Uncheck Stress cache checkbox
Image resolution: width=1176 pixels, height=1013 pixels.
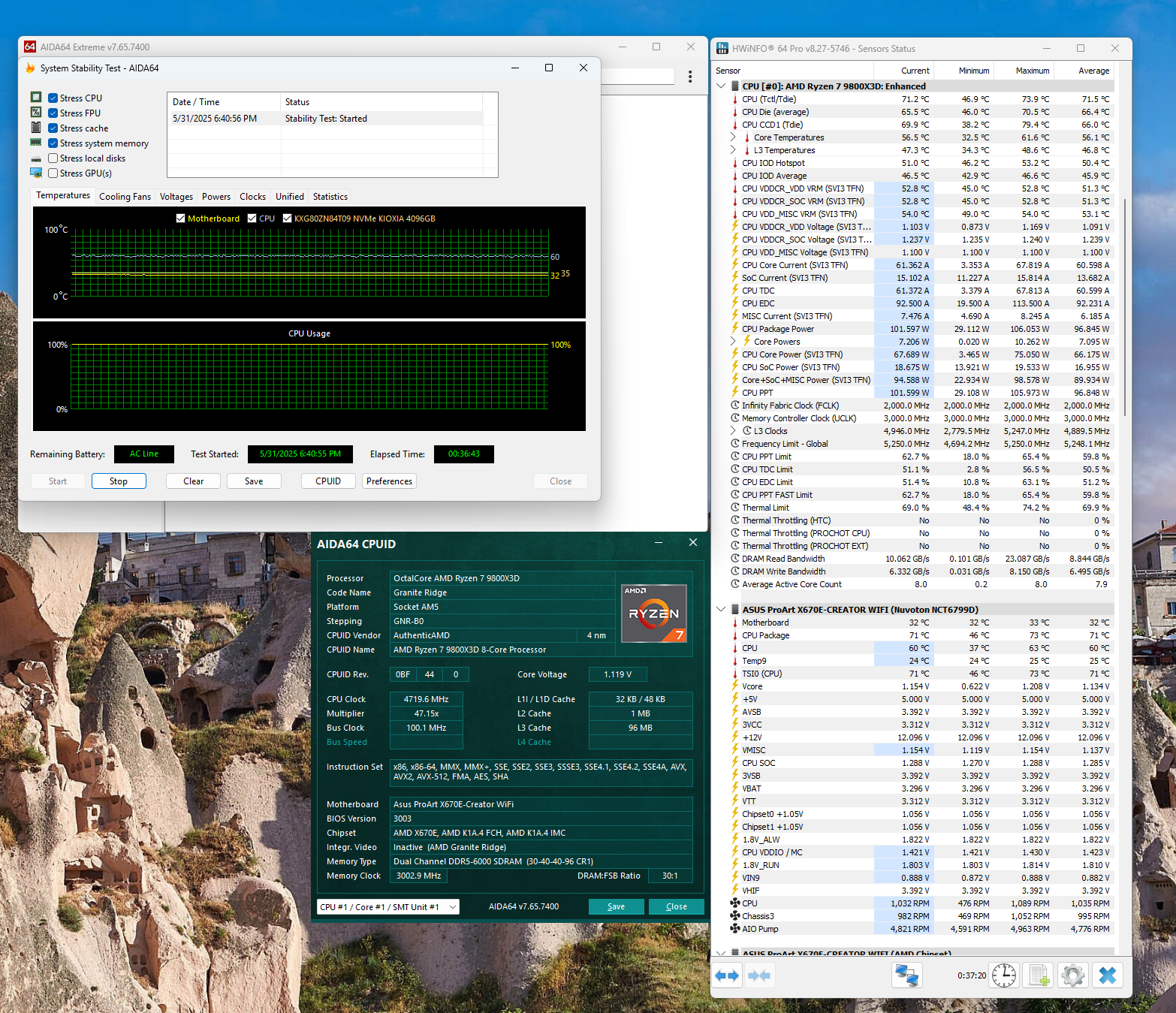pyautogui.click(x=53, y=128)
